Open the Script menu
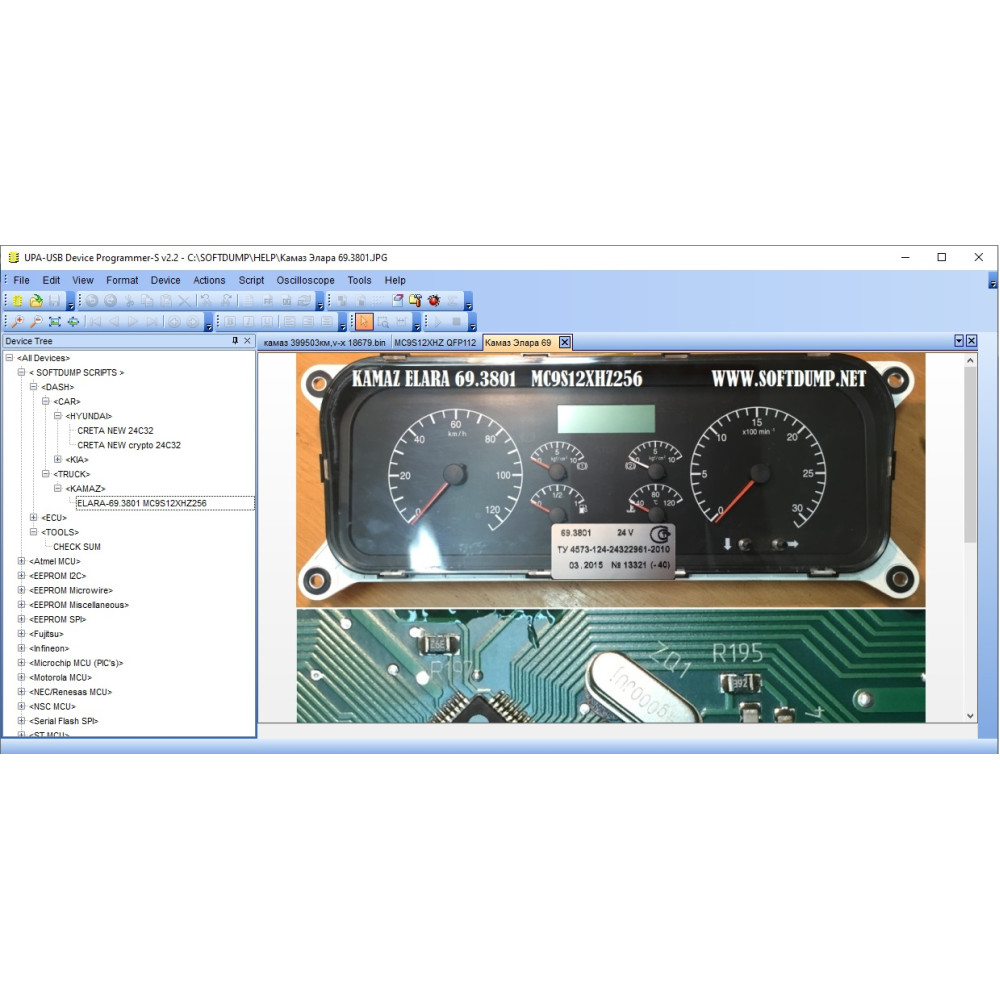 (251, 280)
